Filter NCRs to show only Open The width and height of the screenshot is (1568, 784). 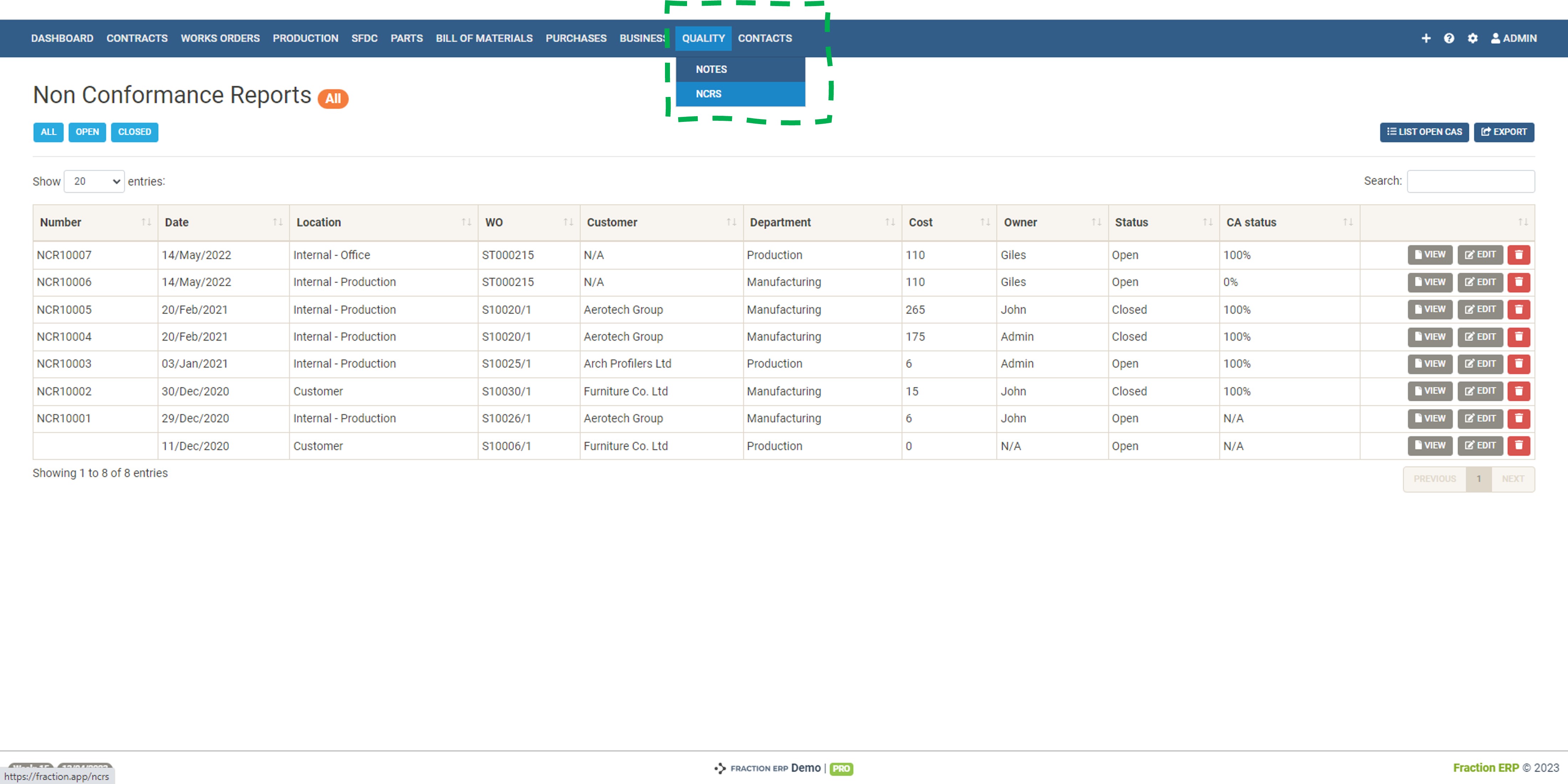[87, 132]
